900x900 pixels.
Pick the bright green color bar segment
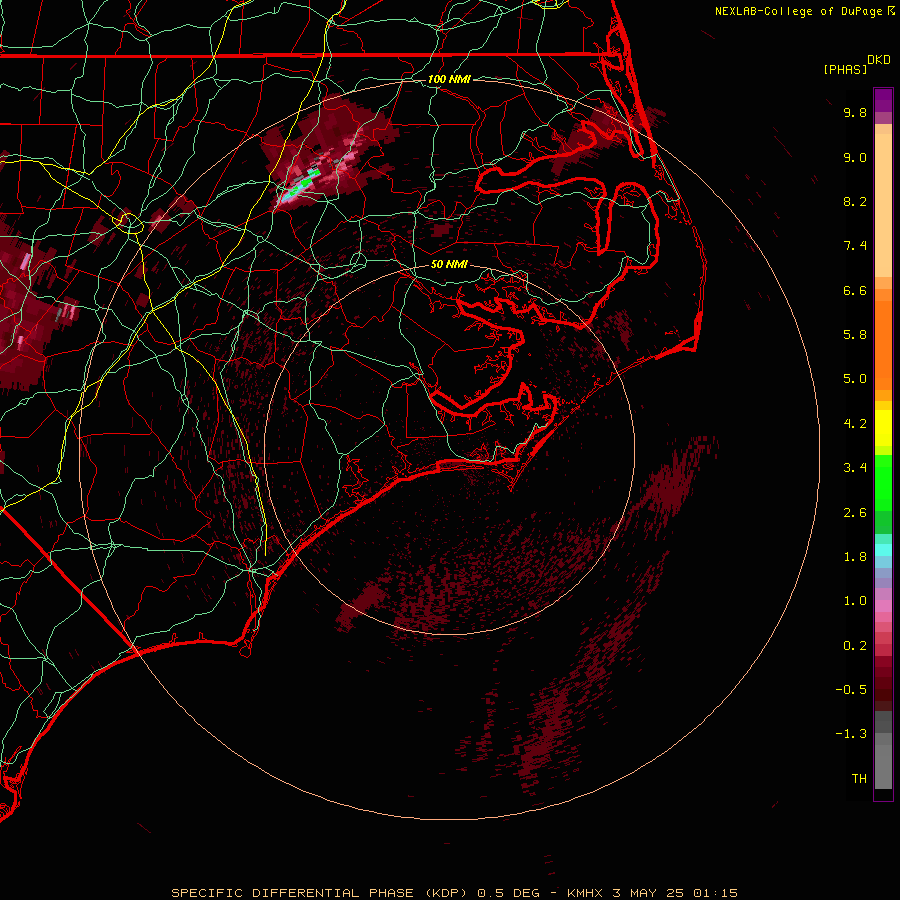(883, 483)
